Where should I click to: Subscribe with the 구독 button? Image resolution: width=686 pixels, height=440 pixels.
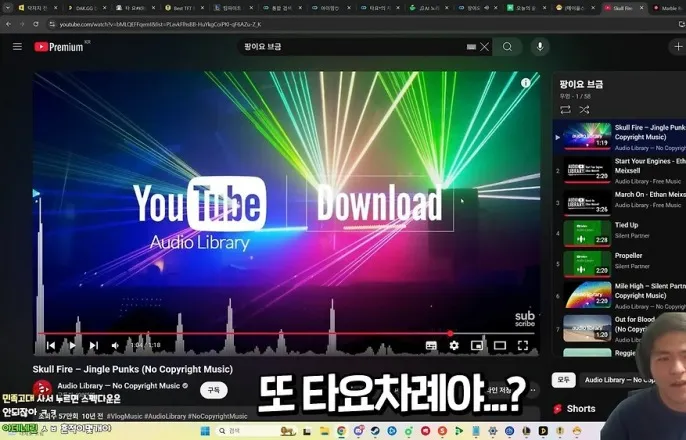pos(214,390)
